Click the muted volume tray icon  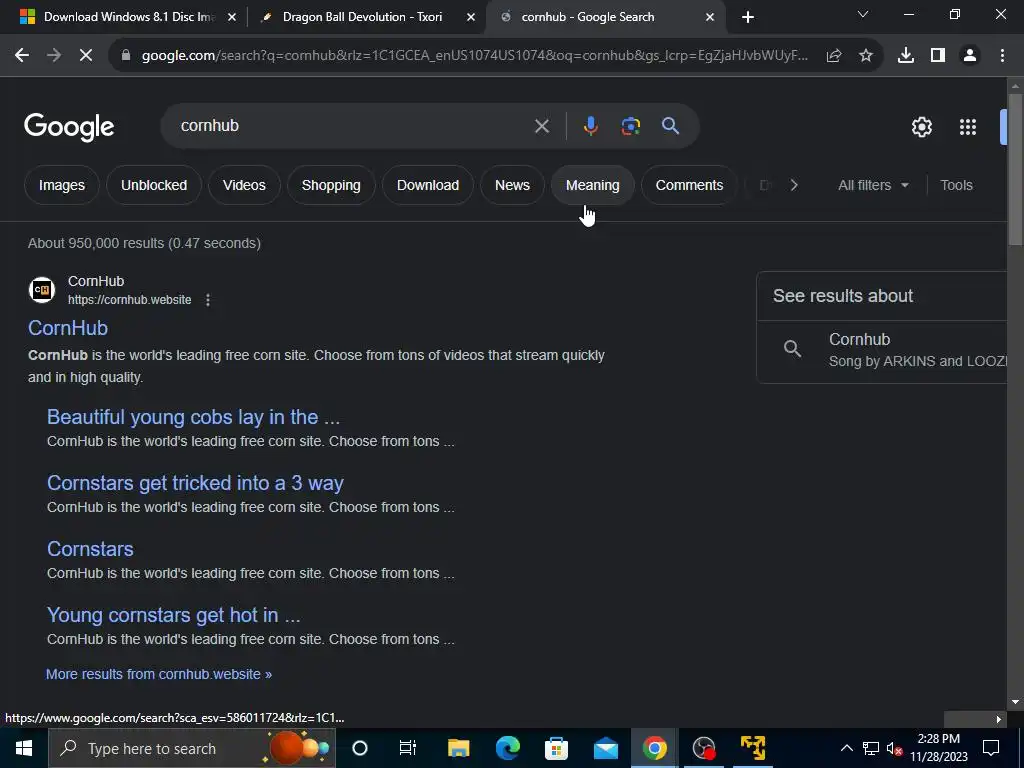894,748
